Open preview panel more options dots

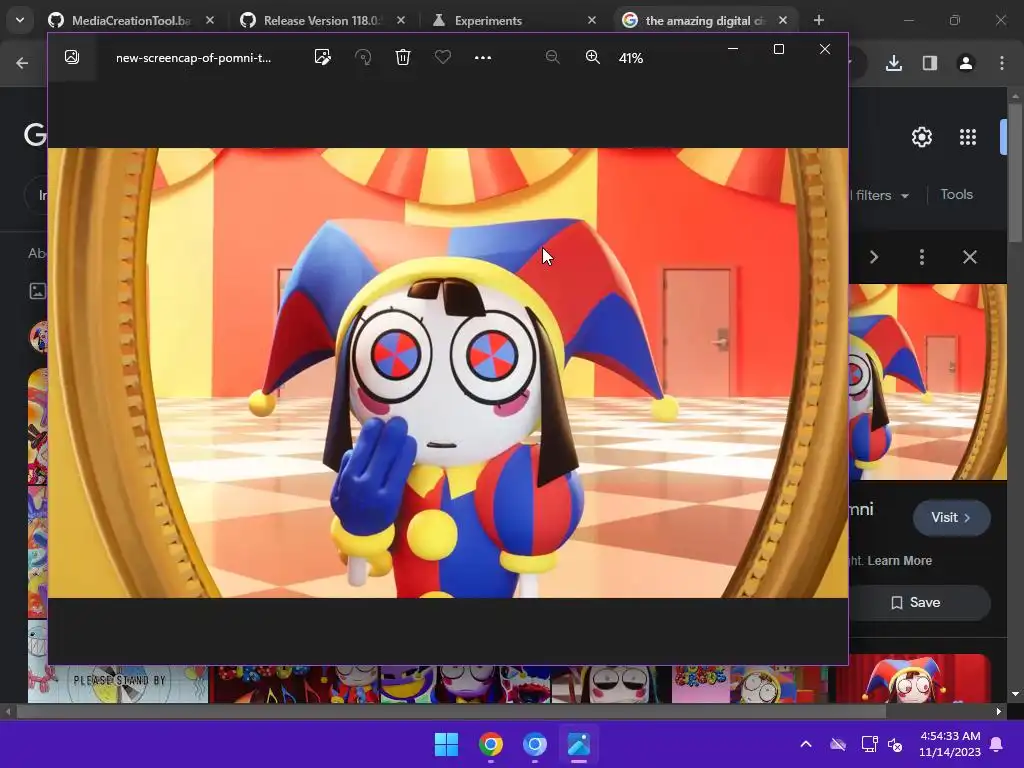921,257
